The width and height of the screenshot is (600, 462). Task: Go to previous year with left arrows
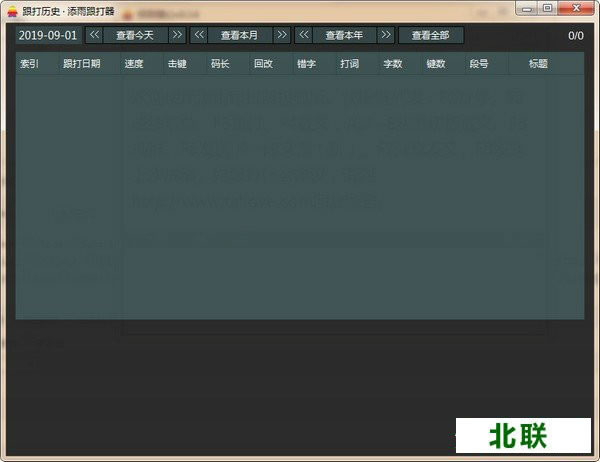click(x=304, y=35)
